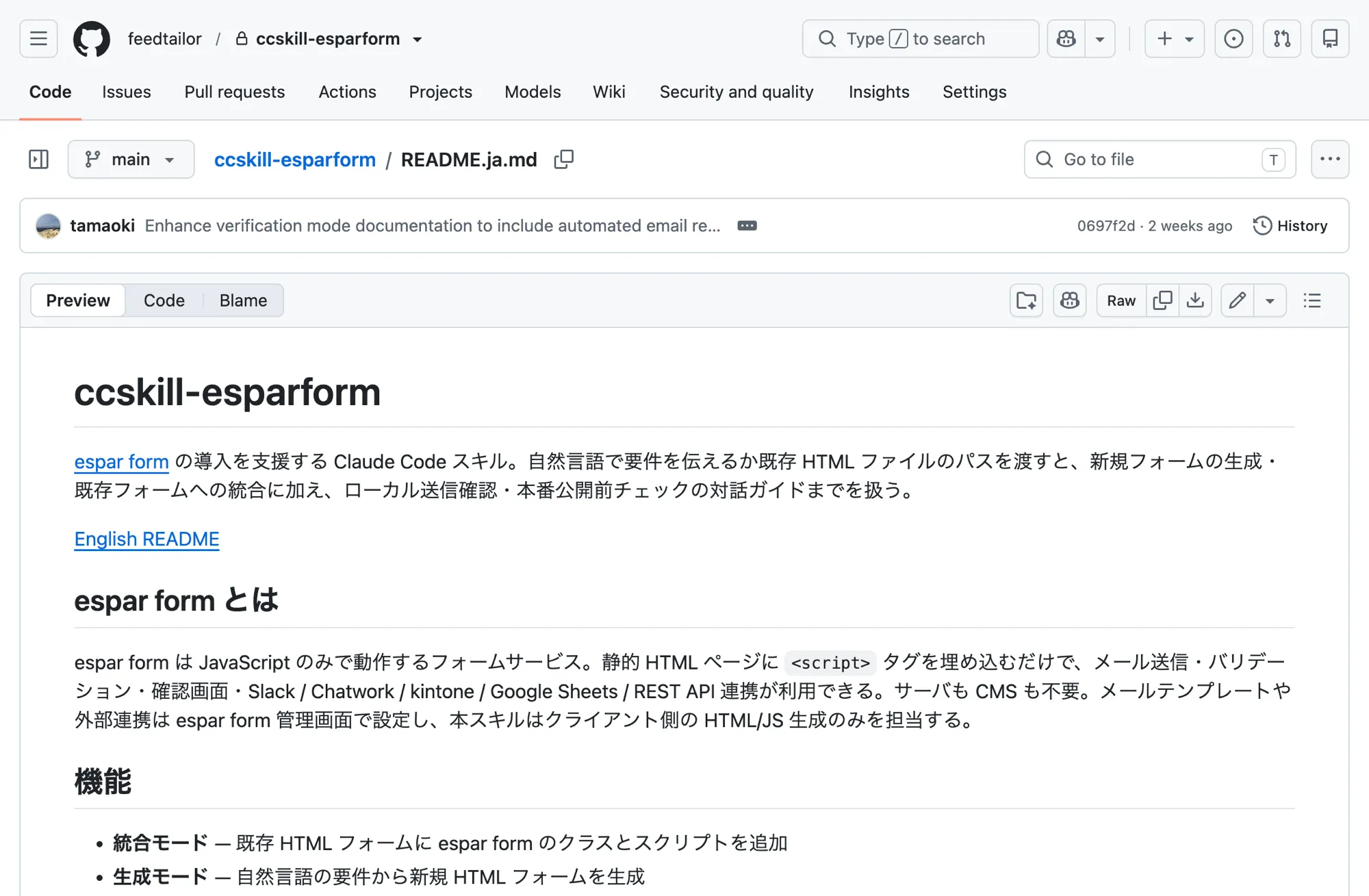Open commit 0697f2d
1369x896 pixels.
[1105, 226]
